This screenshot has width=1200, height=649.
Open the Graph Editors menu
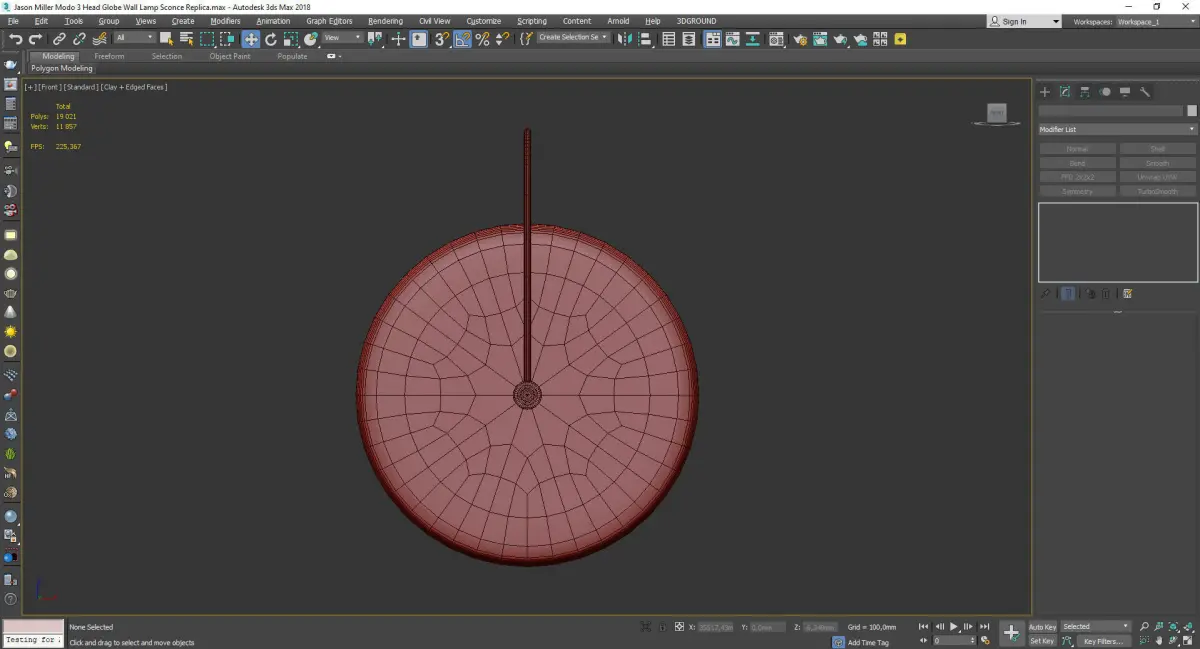(329, 21)
